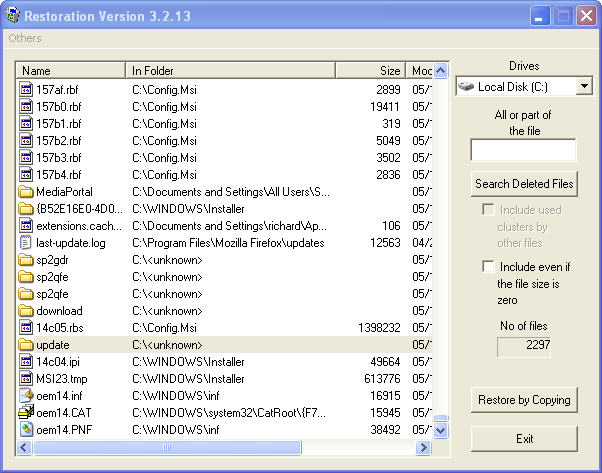Sort the list by Name column header
This screenshot has width=602, height=473.
pos(70,71)
